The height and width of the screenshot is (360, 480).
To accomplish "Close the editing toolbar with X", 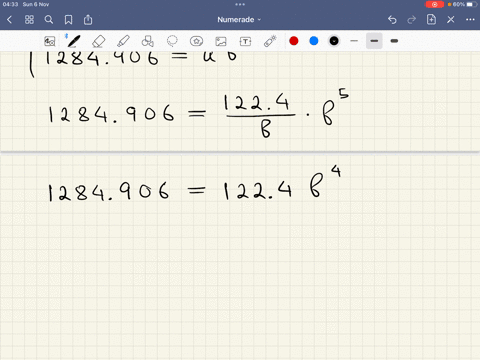I will pos(451,20).
